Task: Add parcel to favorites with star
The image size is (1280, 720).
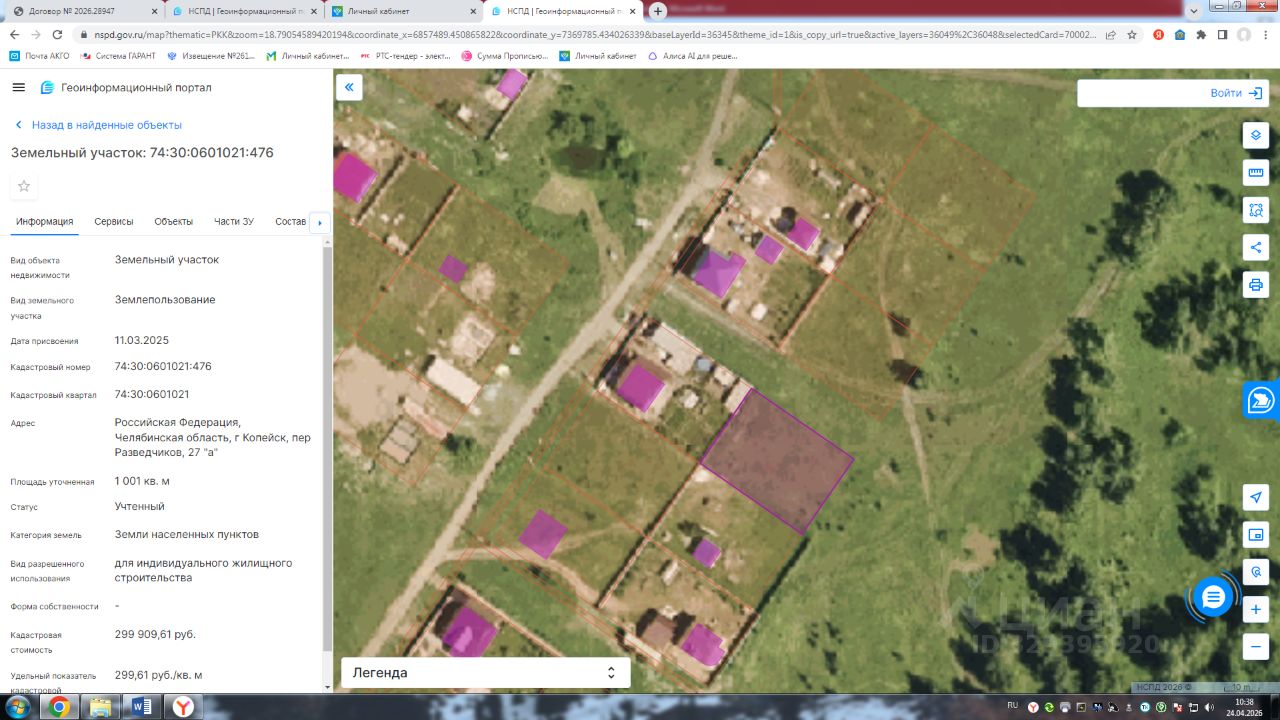Action: [24, 186]
